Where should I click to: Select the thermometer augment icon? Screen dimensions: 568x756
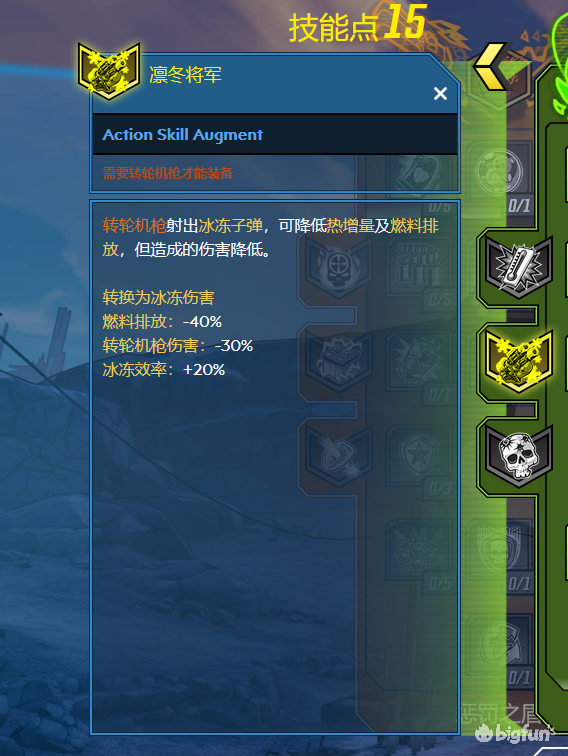click(x=519, y=267)
